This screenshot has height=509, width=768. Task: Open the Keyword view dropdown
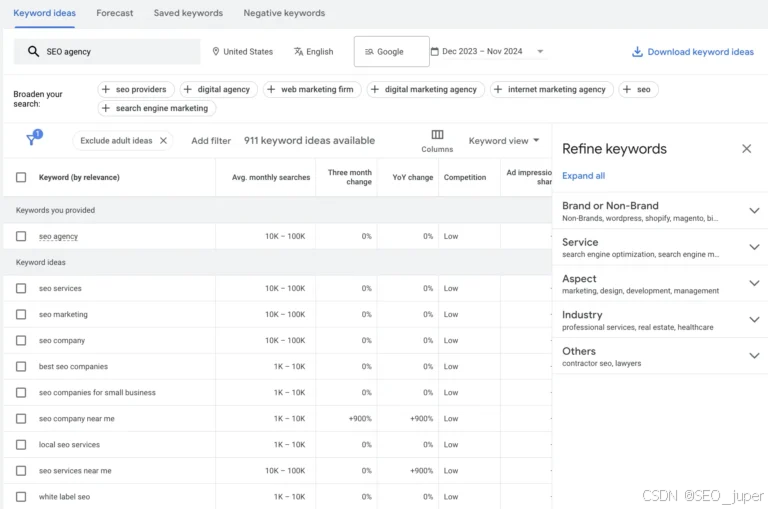tap(504, 141)
